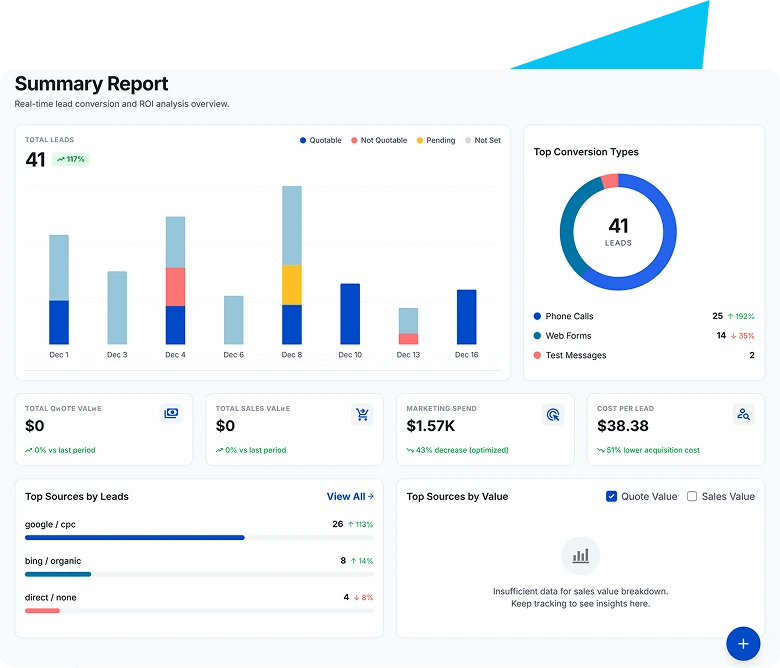This screenshot has height=668, width=780.
Task: Click the Phone Calls legend color dot
Action: 537,316
